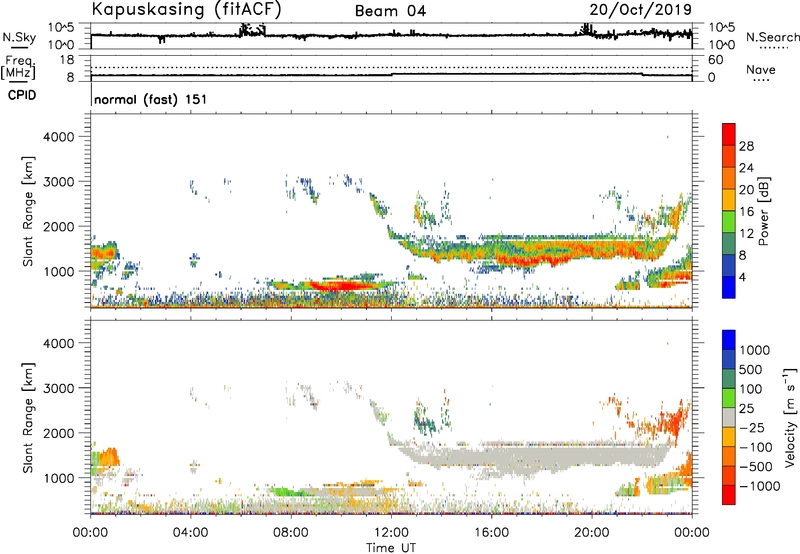
Task: Click the 'Velocity [m s-1]' colorbar title
Action: pos(790,417)
